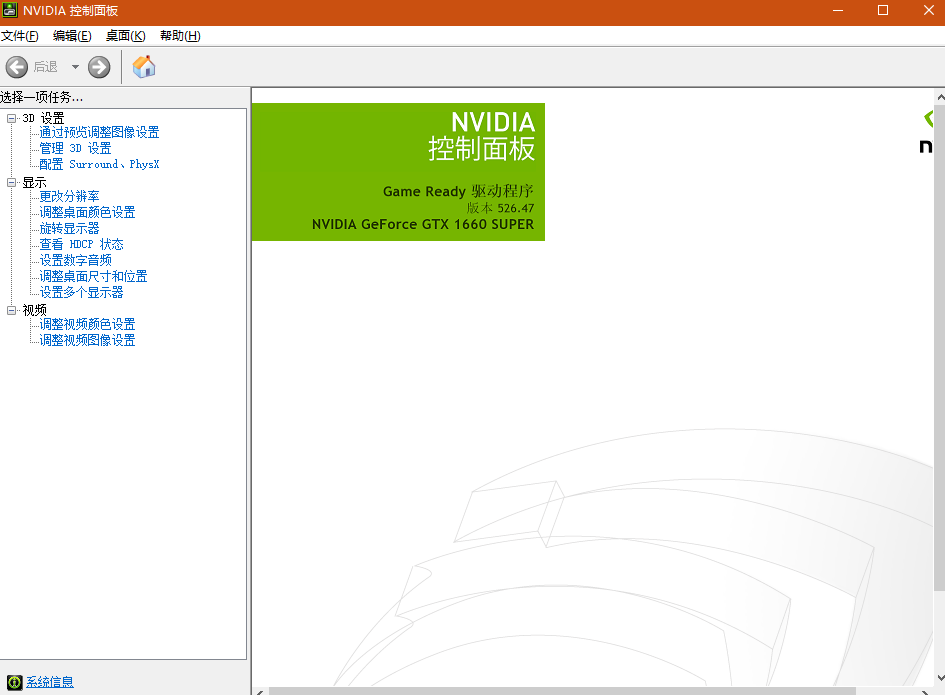The width and height of the screenshot is (945, 695).
Task: Open 通过预览调整图像设置
Action: click(x=99, y=132)
